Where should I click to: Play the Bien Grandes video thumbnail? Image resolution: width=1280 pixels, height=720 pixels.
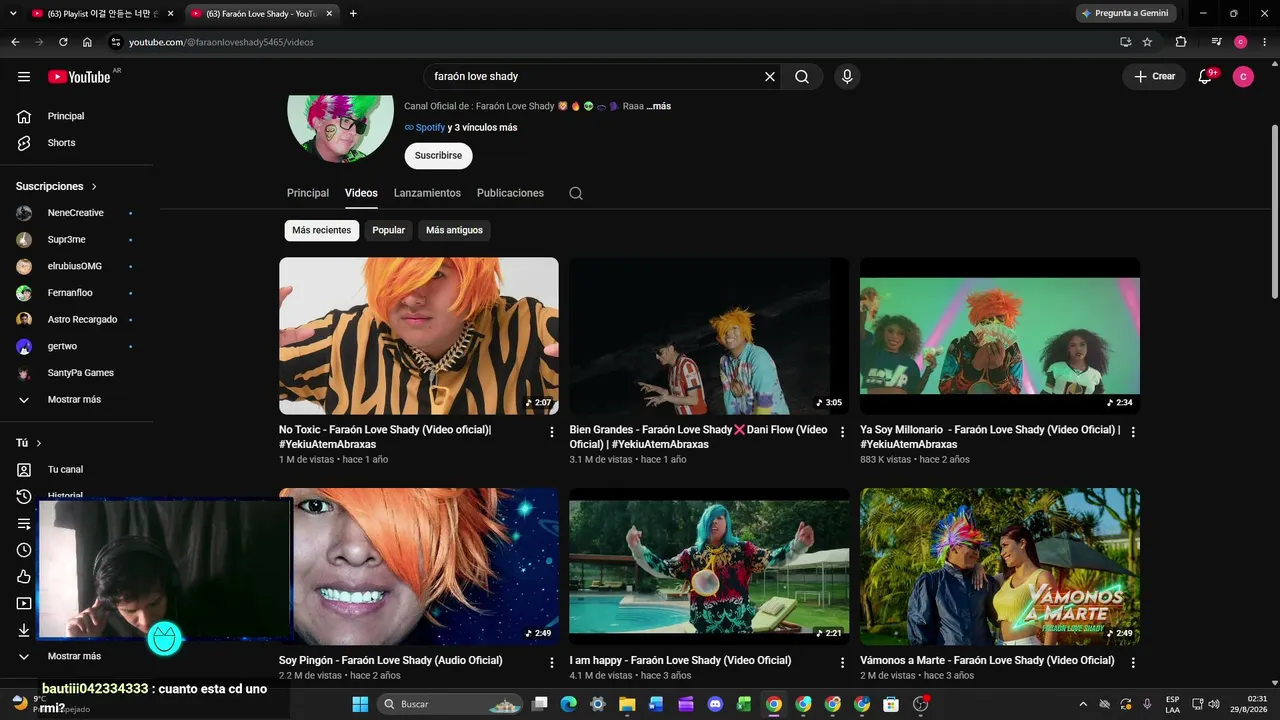pyautogui.click(x=709, y=336)
